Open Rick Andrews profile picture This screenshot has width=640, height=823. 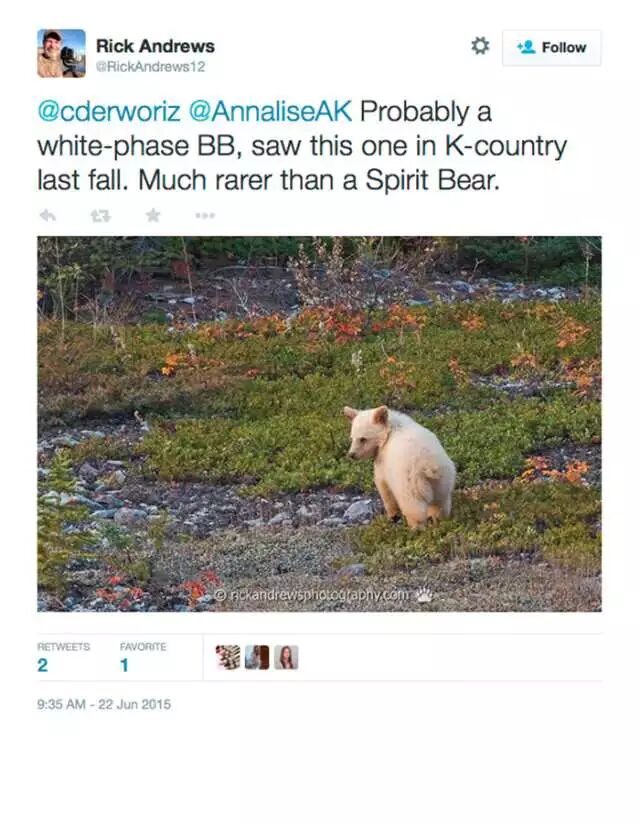point(61,53)
